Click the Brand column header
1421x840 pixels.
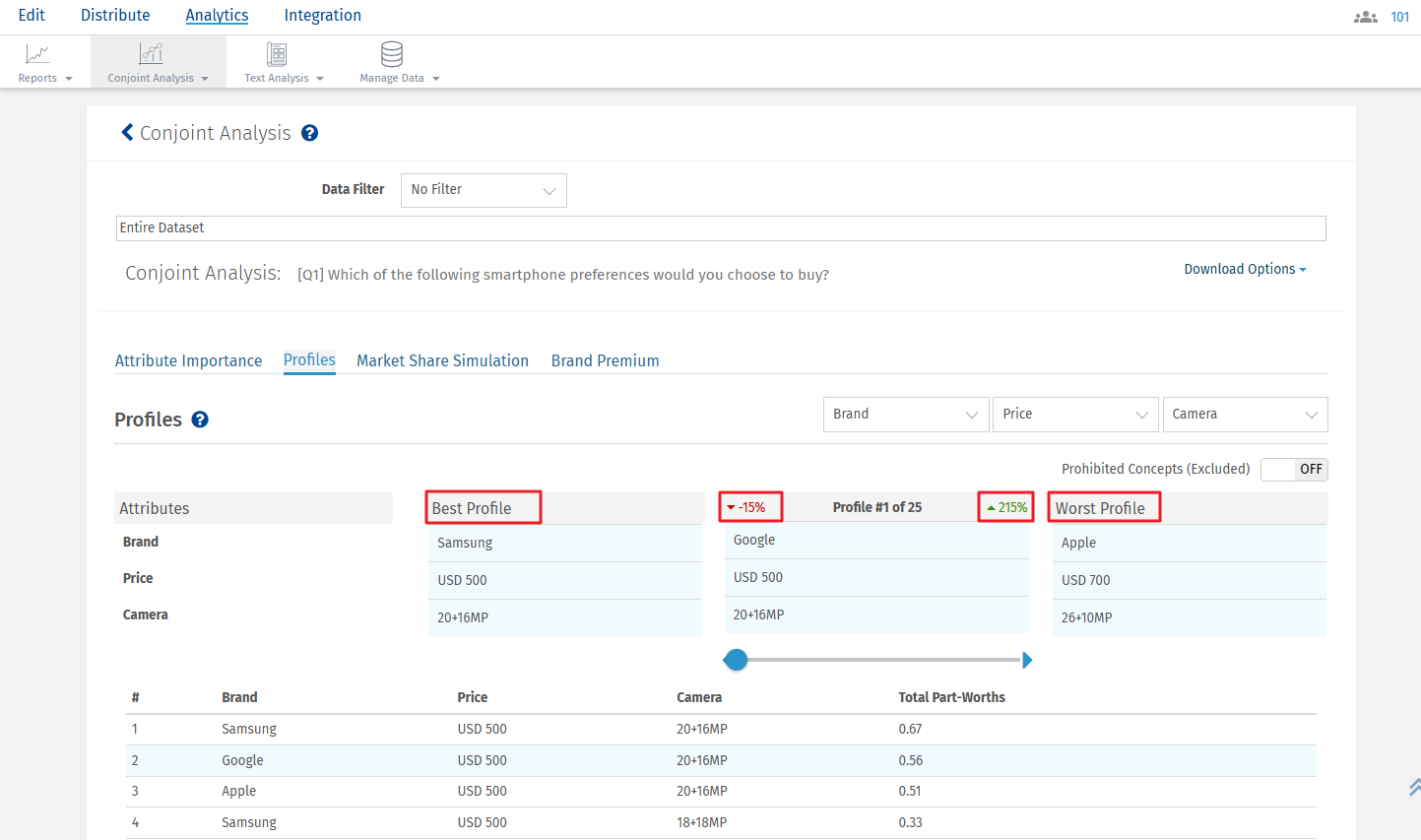[239, 697]
